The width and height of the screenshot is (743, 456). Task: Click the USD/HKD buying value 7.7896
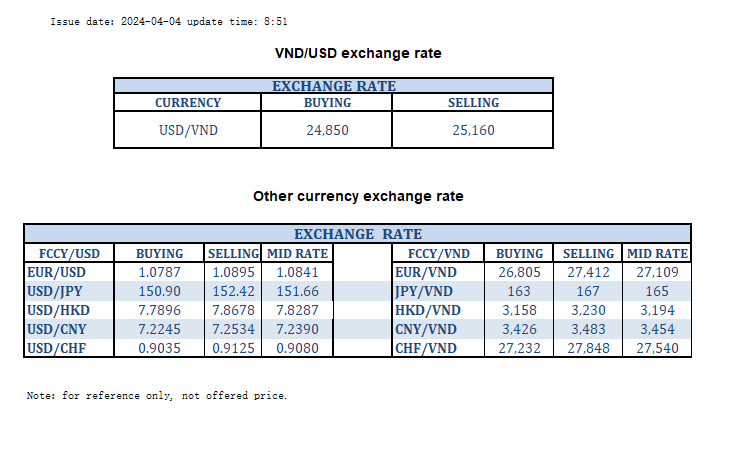tap(159, 310)
